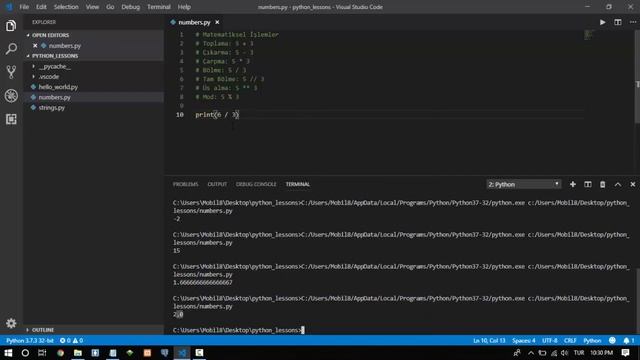This screenshot has width=640, height=360.
Task: Open Chrome from the taskbar
Action: click(60, 353)
